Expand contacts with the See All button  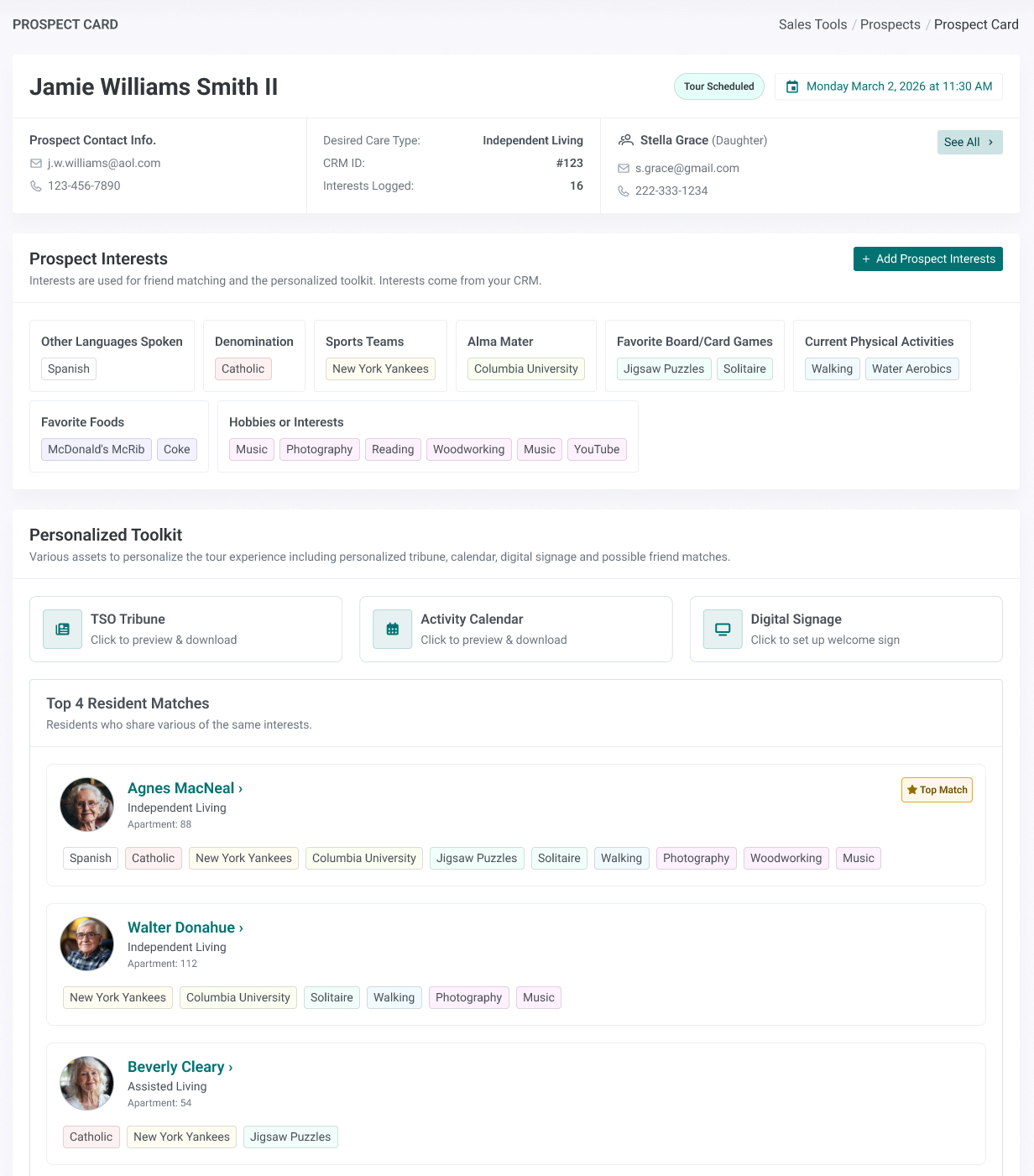click(969, 142)
